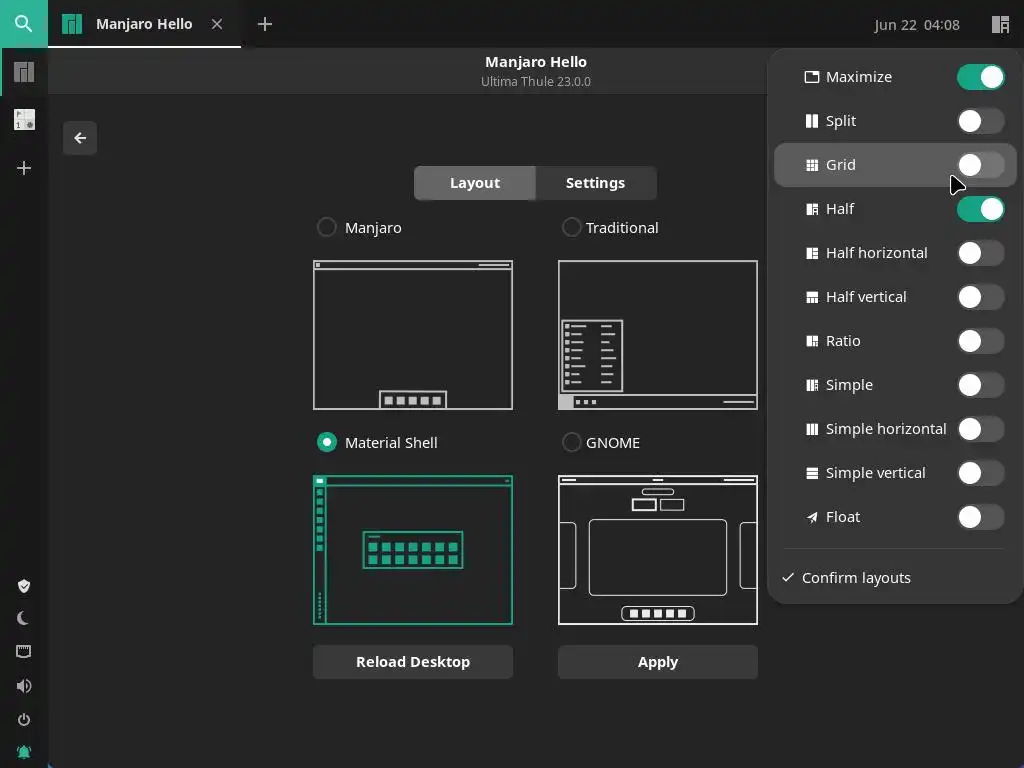Click Confirm layouts menu entry

tap(895, 578)
